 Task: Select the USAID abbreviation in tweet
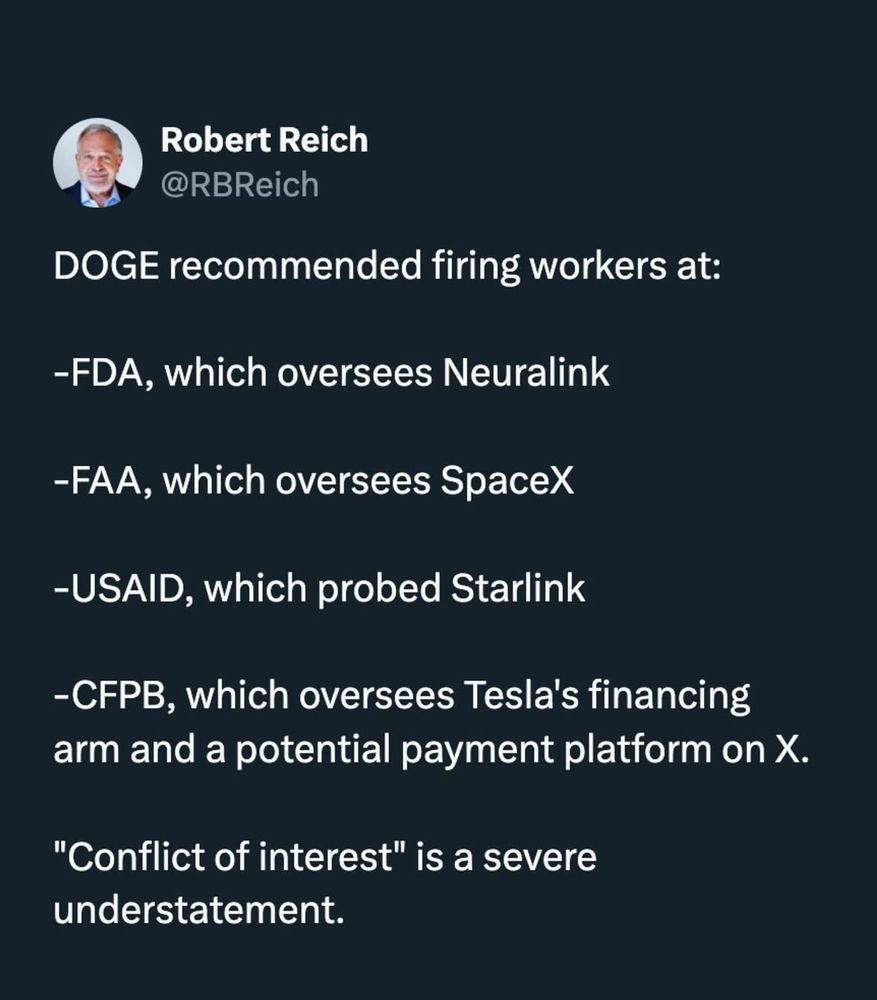(x=126, y=587)
